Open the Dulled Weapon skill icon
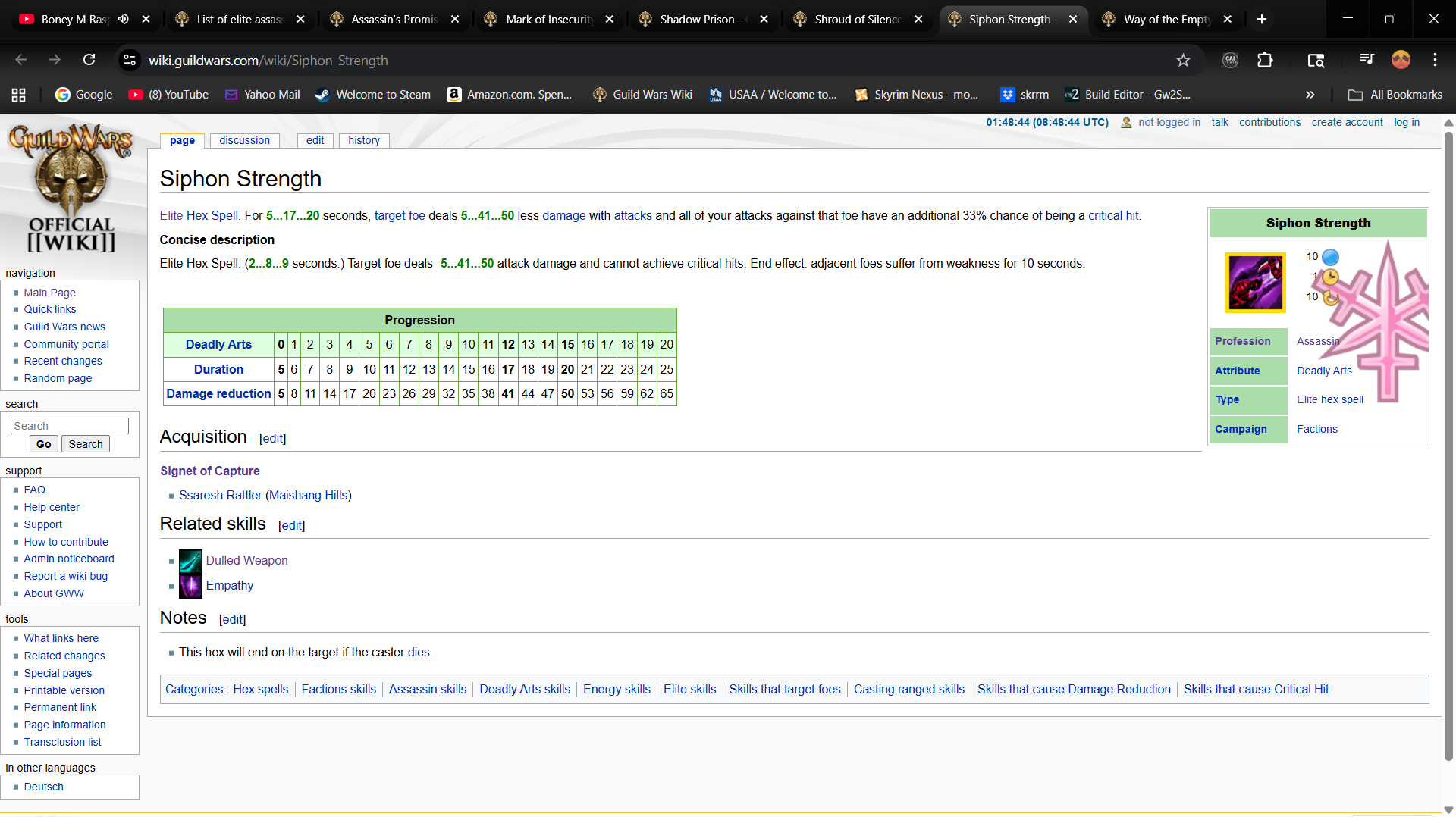 190,561
